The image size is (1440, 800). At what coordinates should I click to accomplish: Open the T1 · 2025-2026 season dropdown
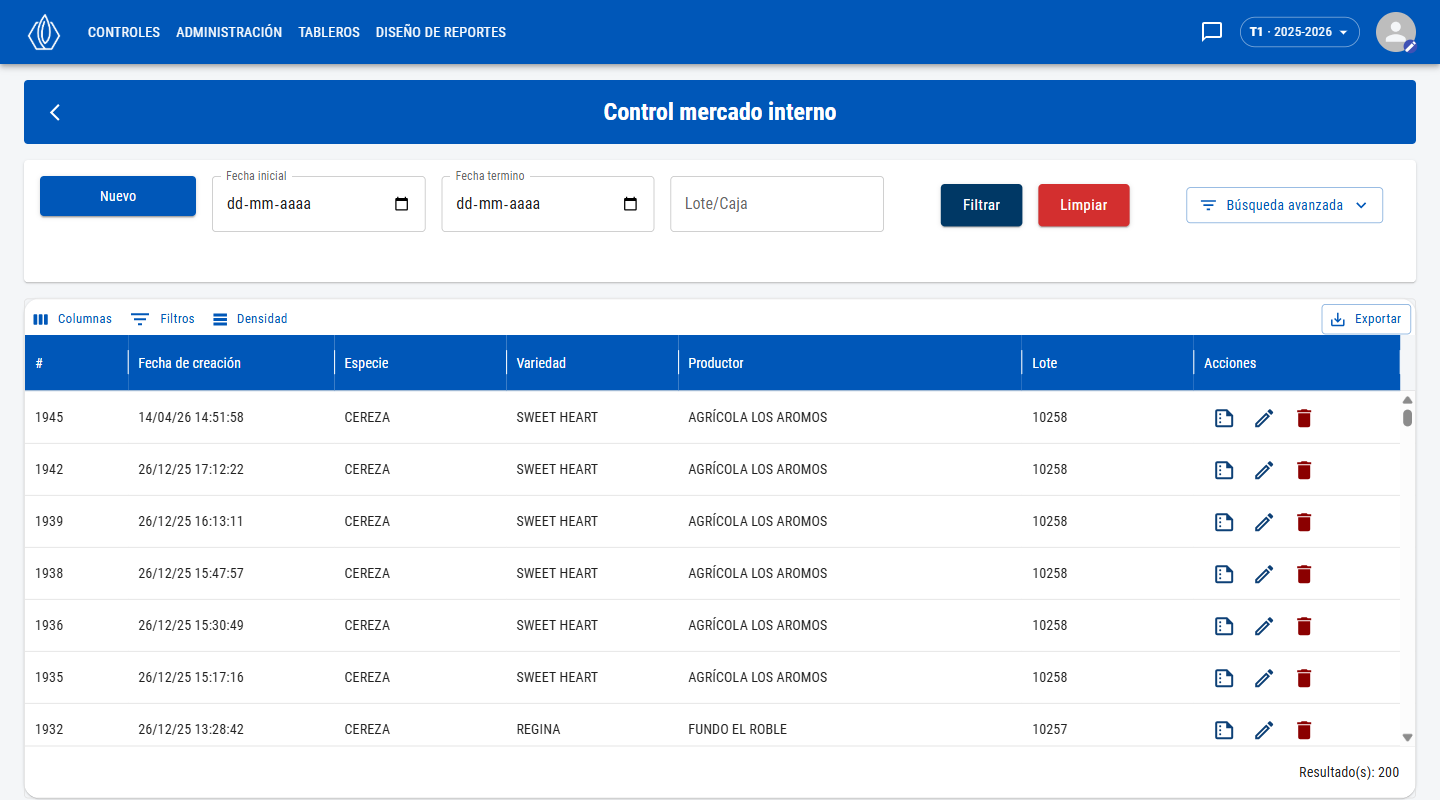tap(1299, 32)
